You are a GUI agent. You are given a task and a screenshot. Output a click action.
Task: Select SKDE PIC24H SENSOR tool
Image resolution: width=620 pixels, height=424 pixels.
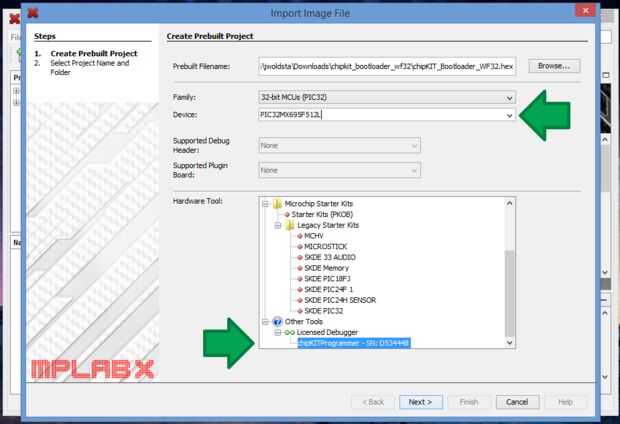pos(340,300)
